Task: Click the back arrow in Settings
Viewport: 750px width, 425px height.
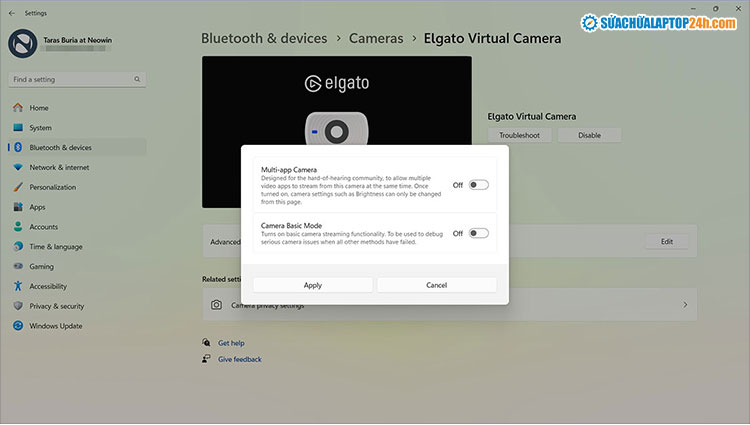Action: 12,13
